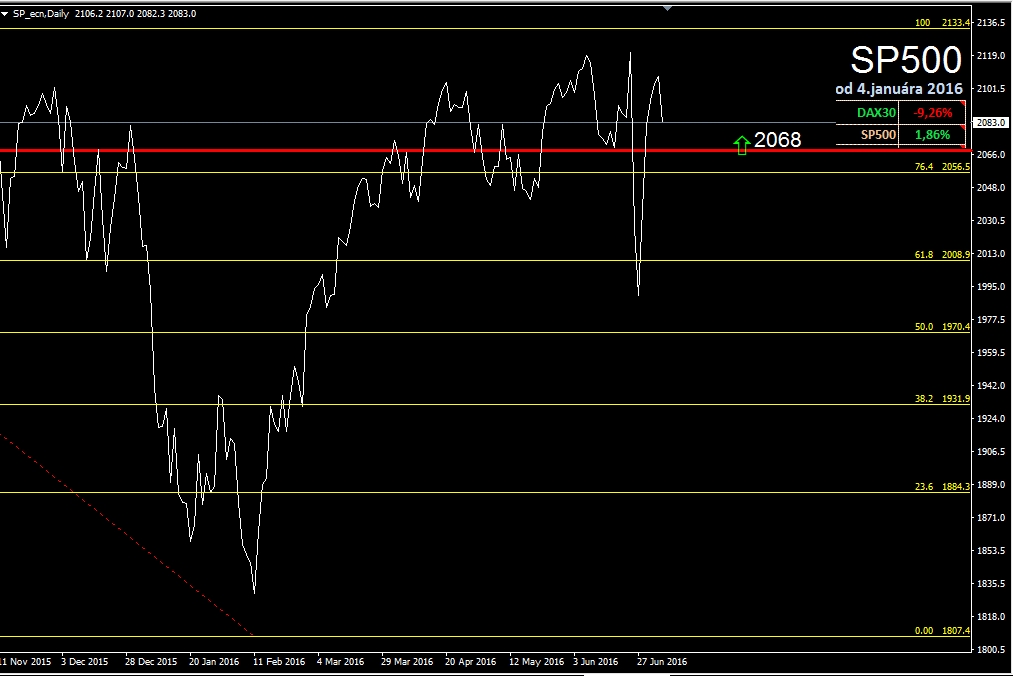Select the 76.4 2056.5 Fibonacci label
Viewport: 1013px width, 676px height.
943,167
